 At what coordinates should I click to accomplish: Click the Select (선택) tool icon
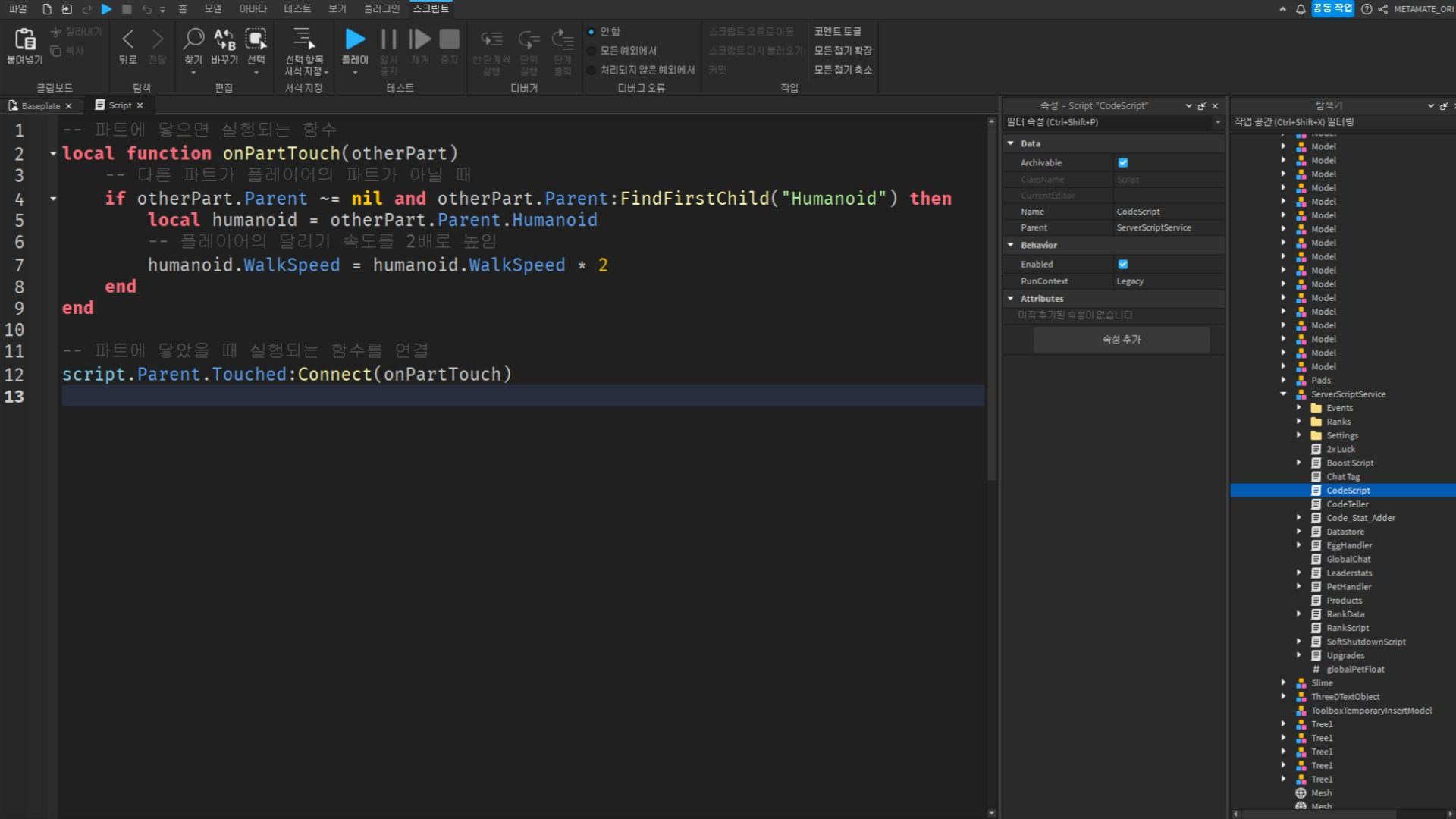[256, 39]
